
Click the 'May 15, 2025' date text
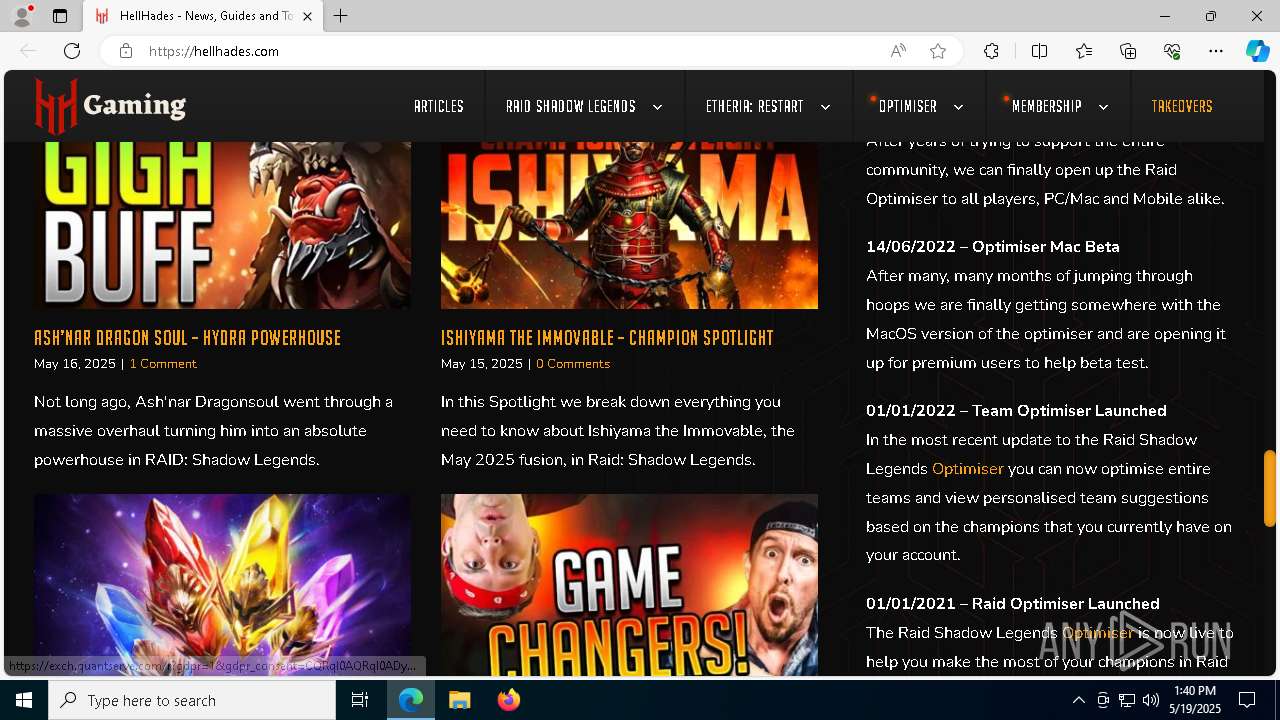tap(482, 364)
